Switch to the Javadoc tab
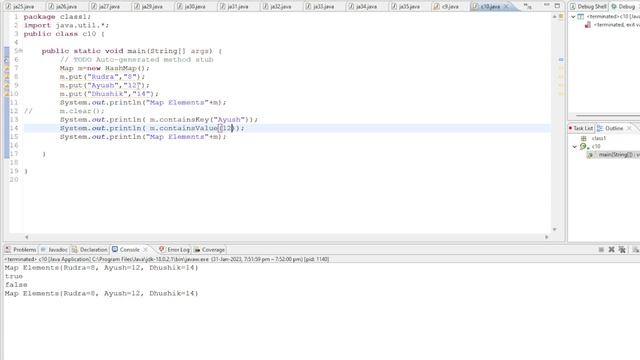Screen dimensions: 640x360 click(x=54, y=249)
